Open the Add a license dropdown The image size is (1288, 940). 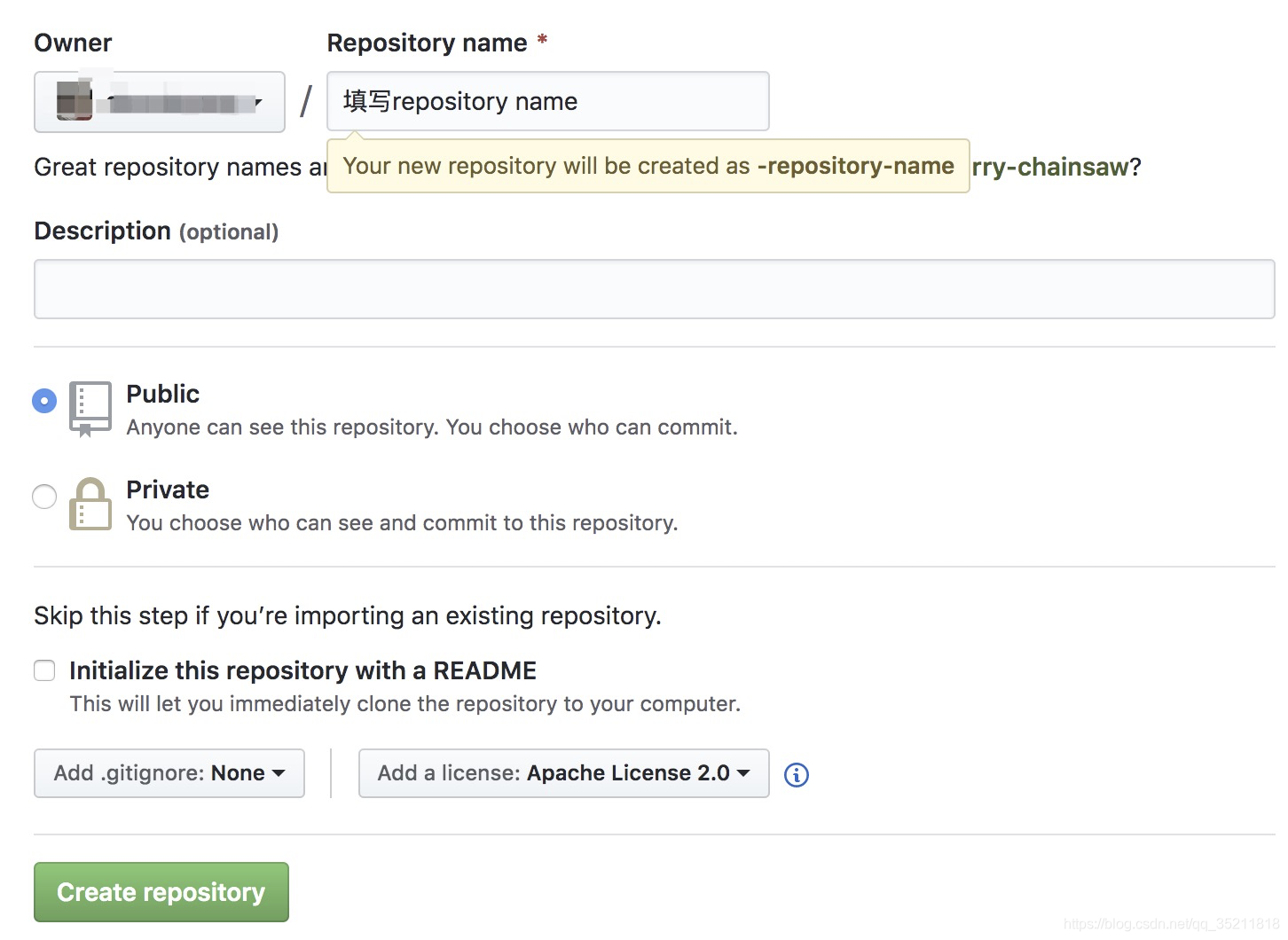pos(564,773)
